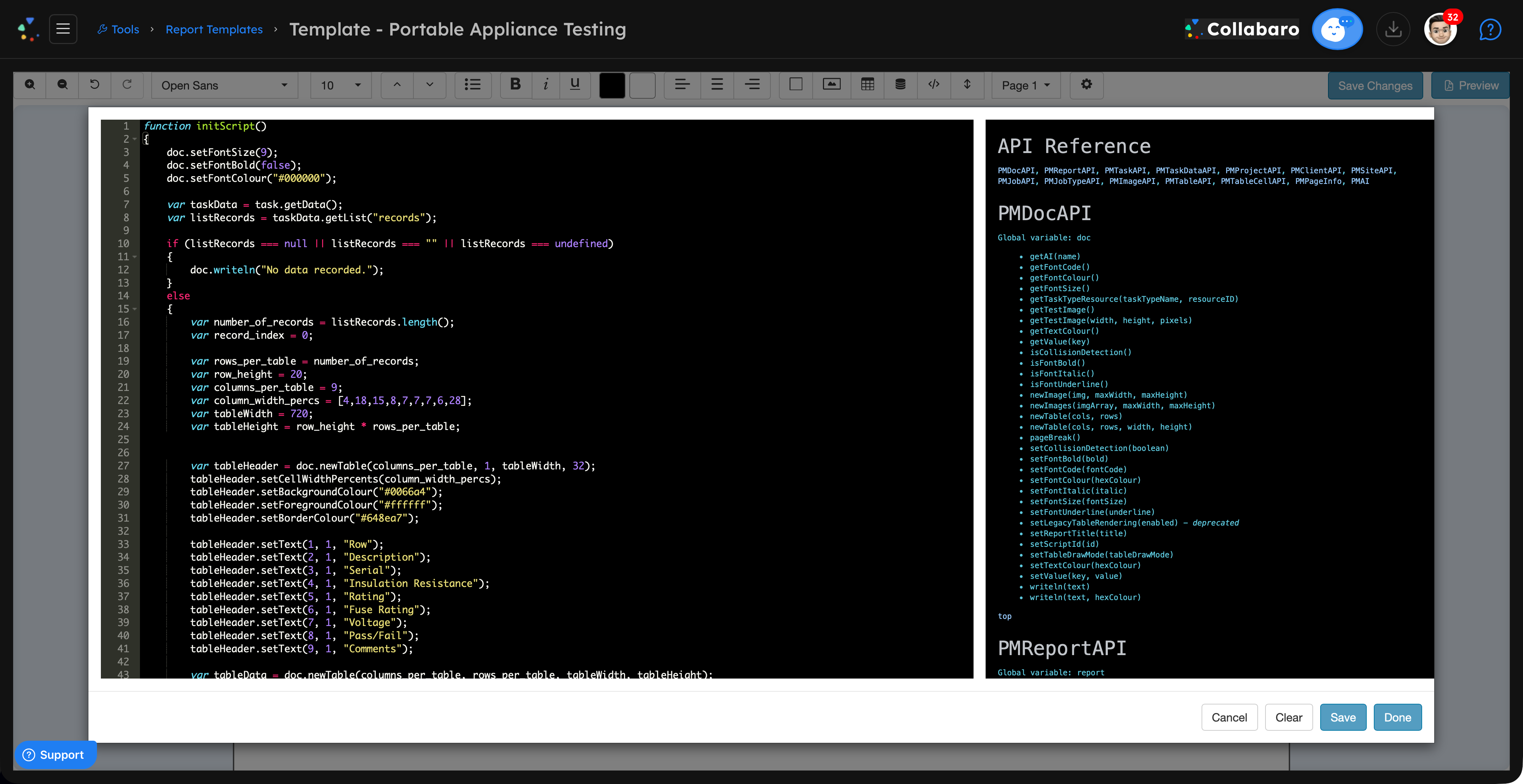This screenshot has height=784, width=1523.
Task: Toggle center text alignment
Action: [x=717, y=85]
